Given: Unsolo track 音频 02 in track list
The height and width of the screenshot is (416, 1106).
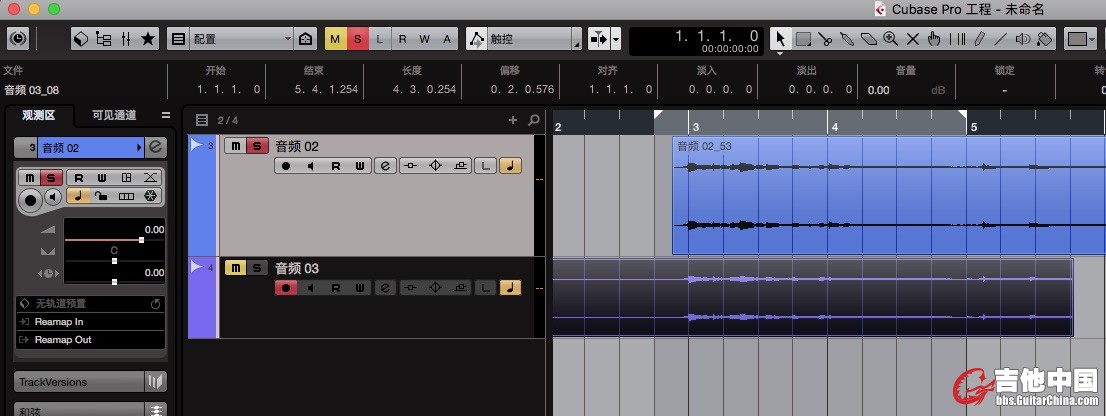Looking at the screenshot, I should [x=257, y=146].
